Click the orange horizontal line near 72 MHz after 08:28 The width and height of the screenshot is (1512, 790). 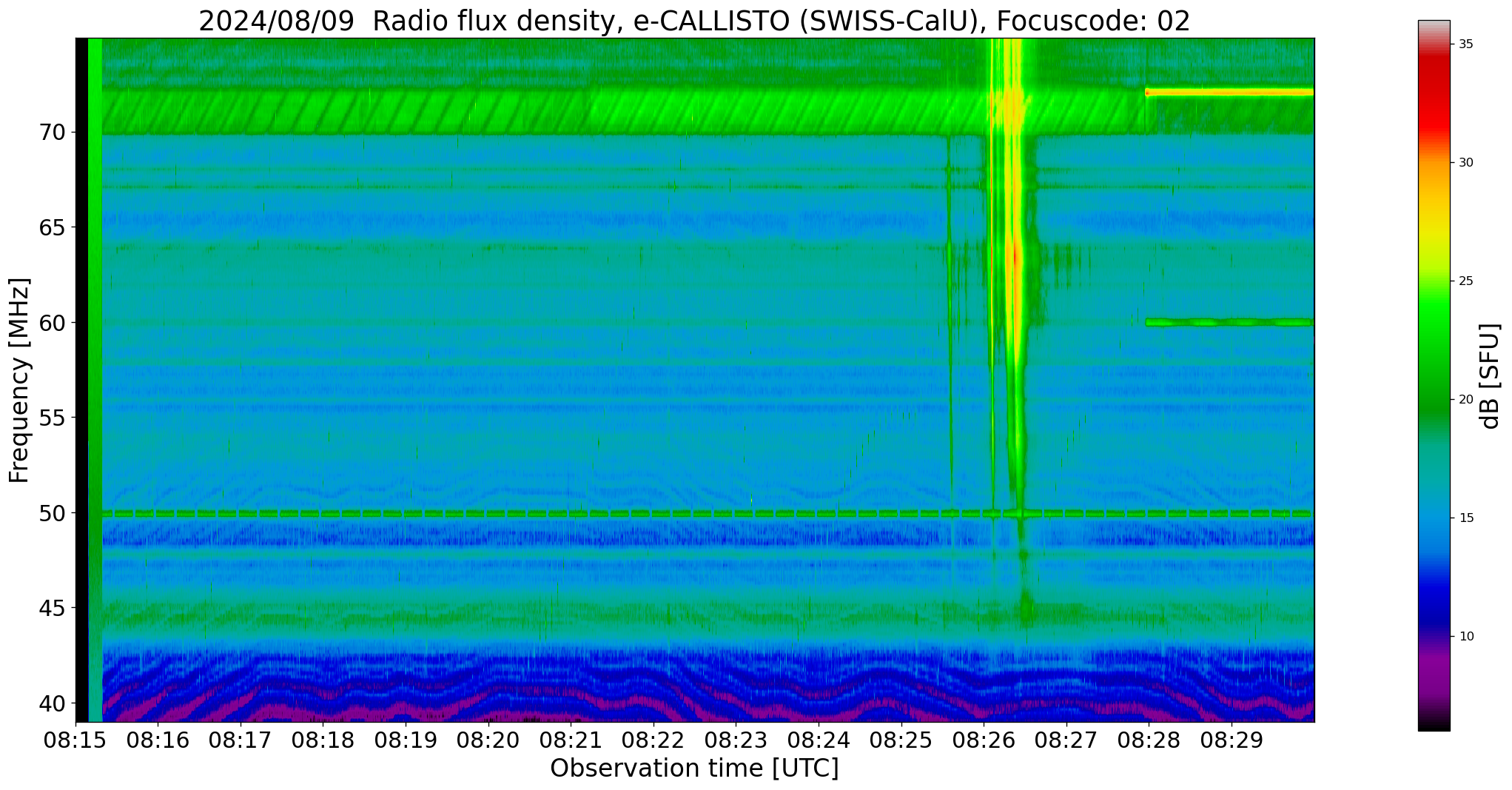(x=1229, y=93)
